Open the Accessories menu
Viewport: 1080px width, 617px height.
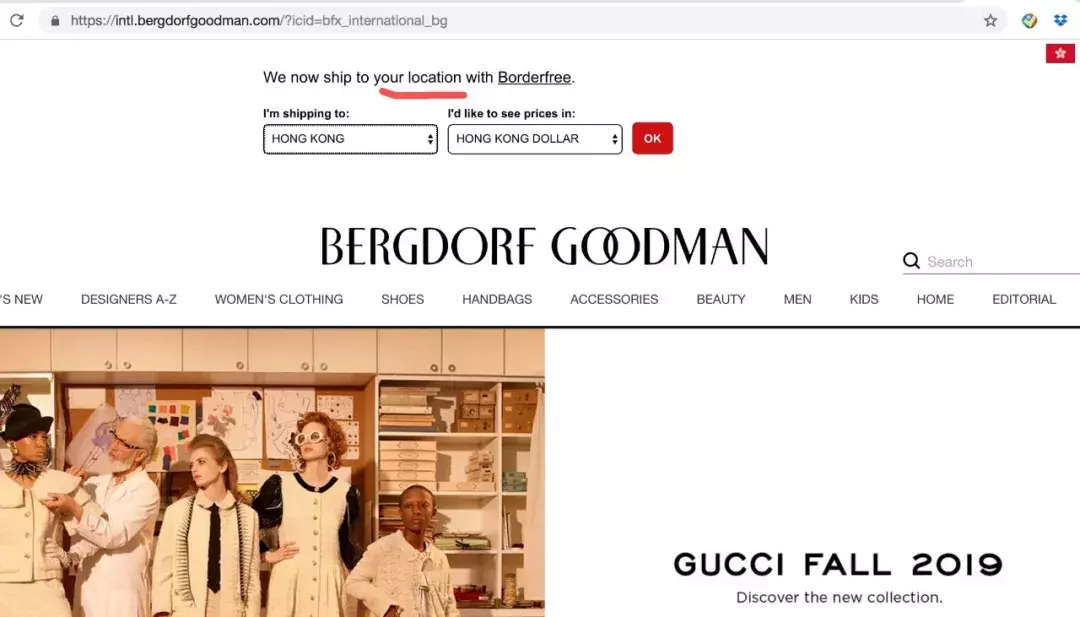coord(614,300)
